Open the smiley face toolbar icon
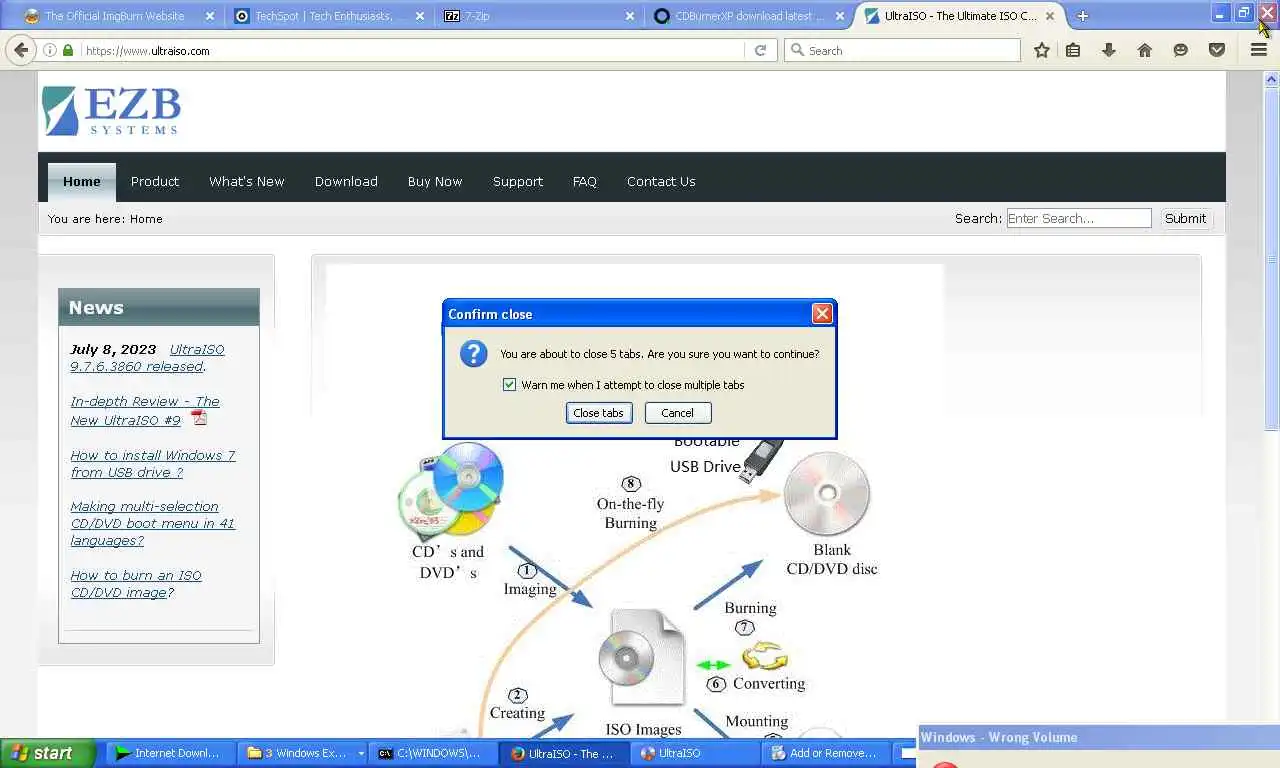 pyautogui.click(x=1181, y=50)
